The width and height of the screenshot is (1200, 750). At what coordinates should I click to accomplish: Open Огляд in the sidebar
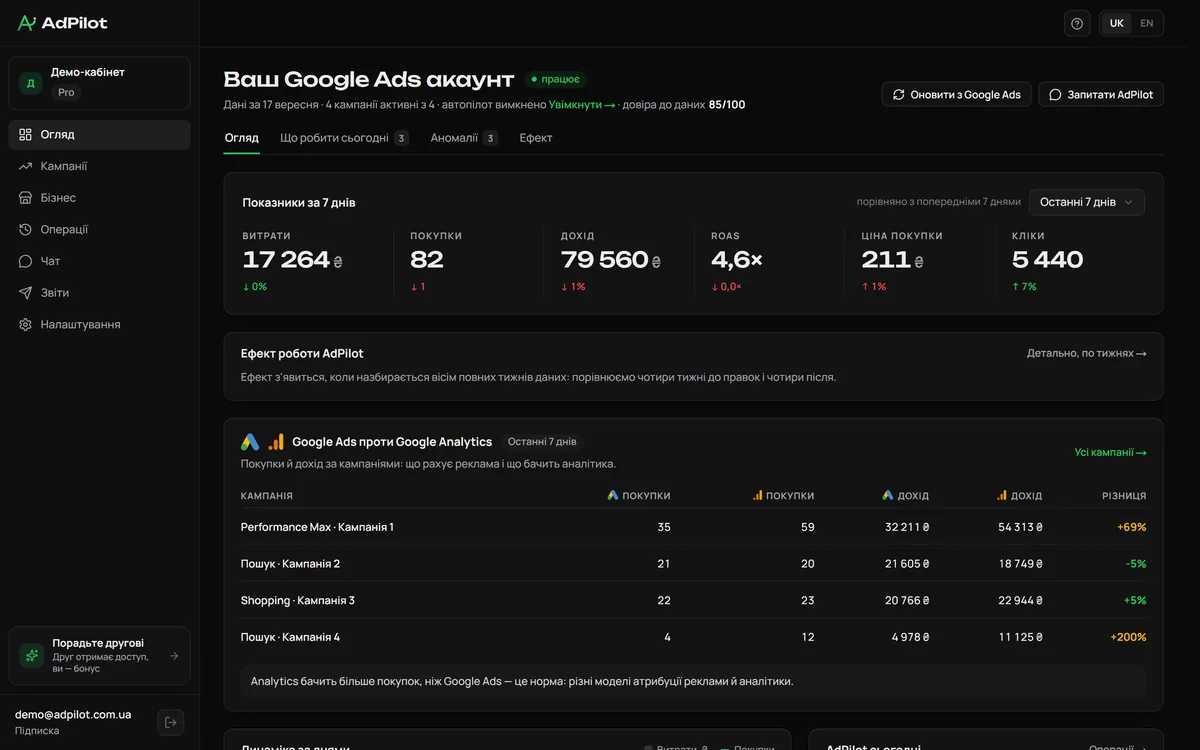point(99,135)
